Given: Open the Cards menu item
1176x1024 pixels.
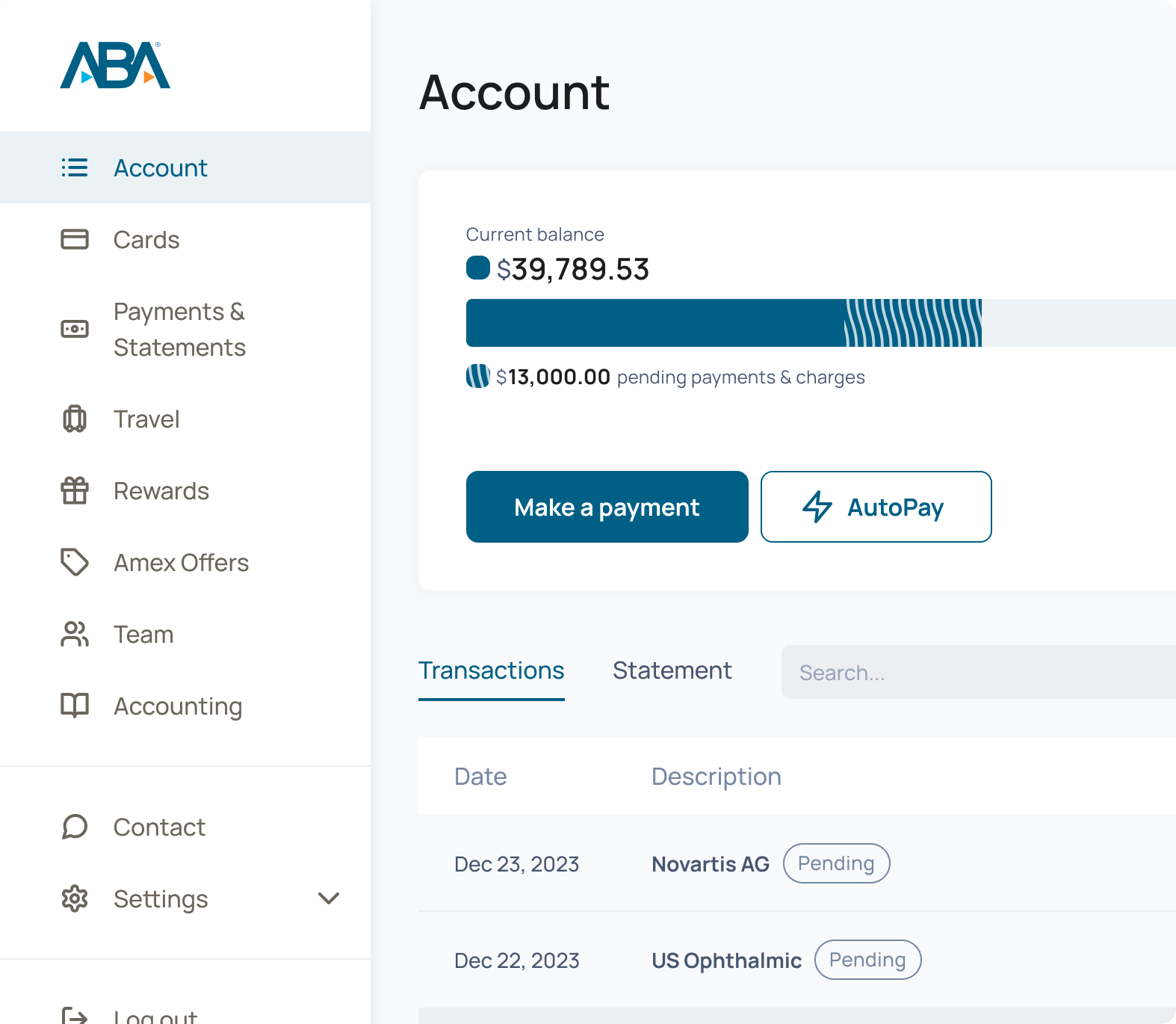Looking at the screenshot, I should 185,239.
